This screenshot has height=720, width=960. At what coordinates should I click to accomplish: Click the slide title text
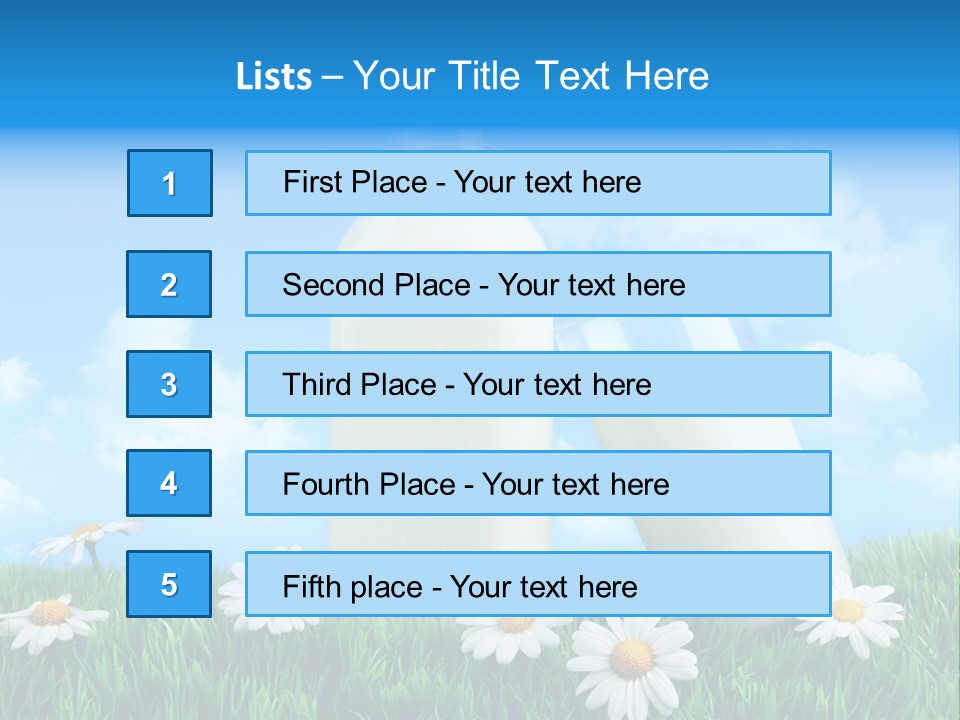point(472,76)
